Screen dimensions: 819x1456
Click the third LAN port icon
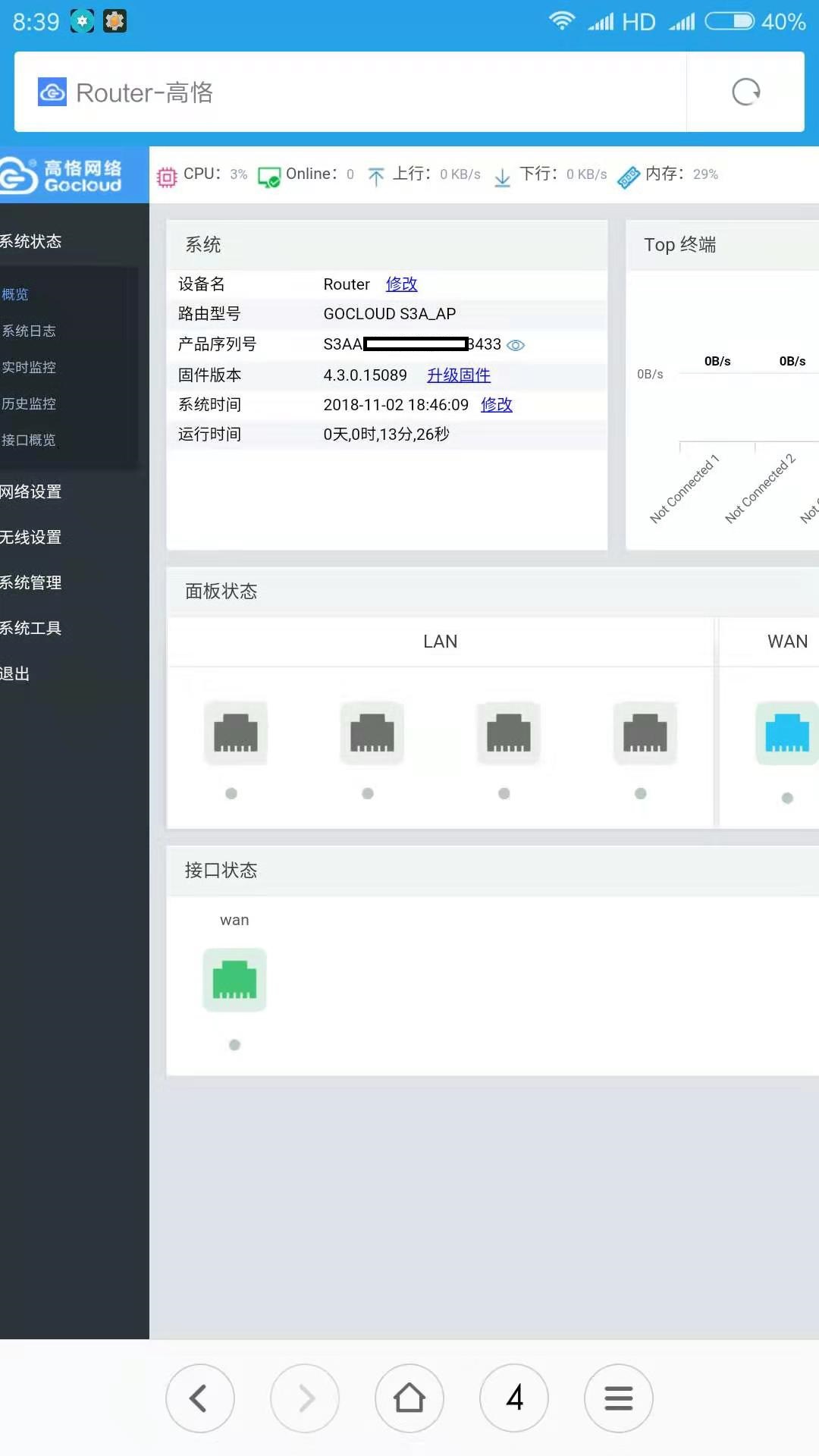tap(509, 733)
